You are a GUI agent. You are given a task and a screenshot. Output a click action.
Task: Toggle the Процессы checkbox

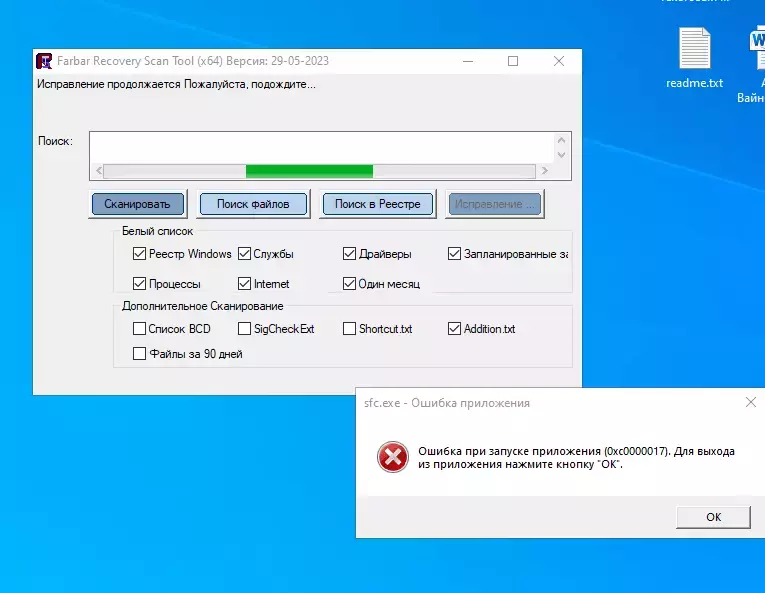140,284
